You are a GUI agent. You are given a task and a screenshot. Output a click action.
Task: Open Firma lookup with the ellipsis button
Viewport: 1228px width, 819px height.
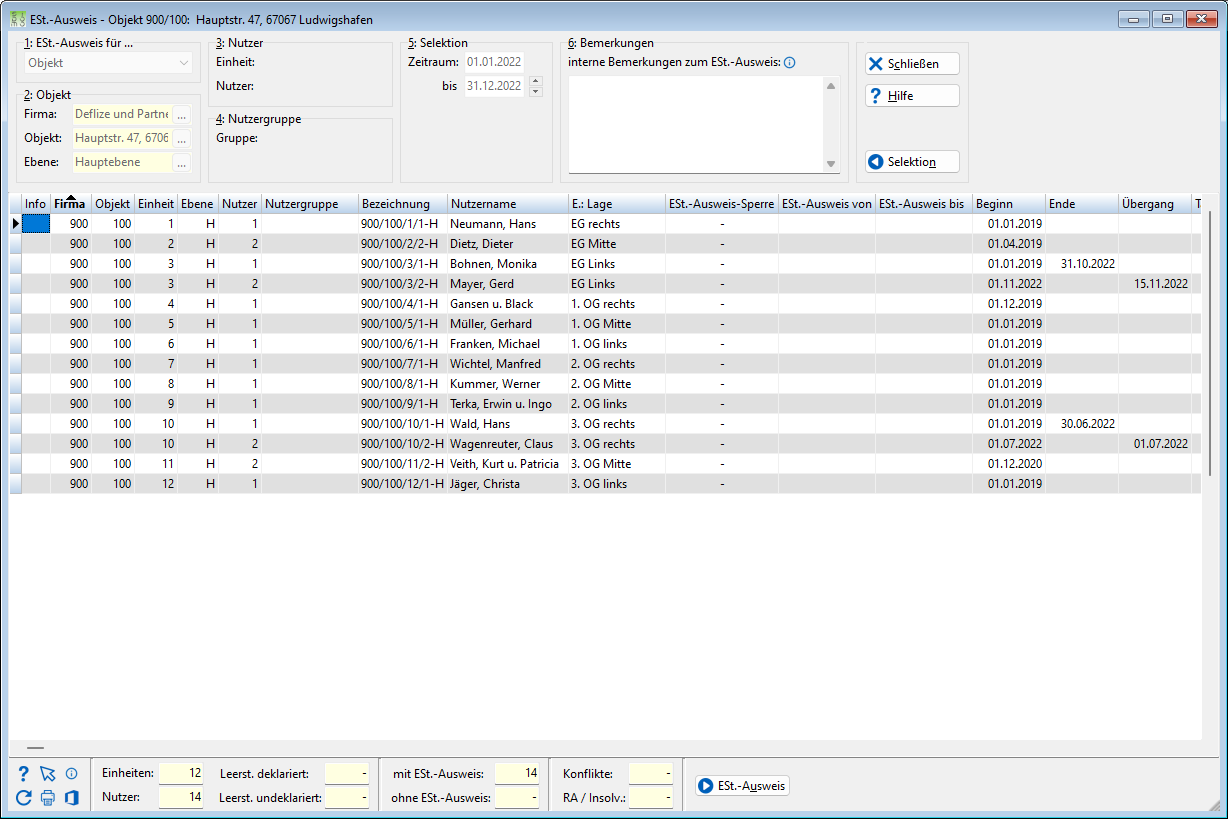coord(181,115)
